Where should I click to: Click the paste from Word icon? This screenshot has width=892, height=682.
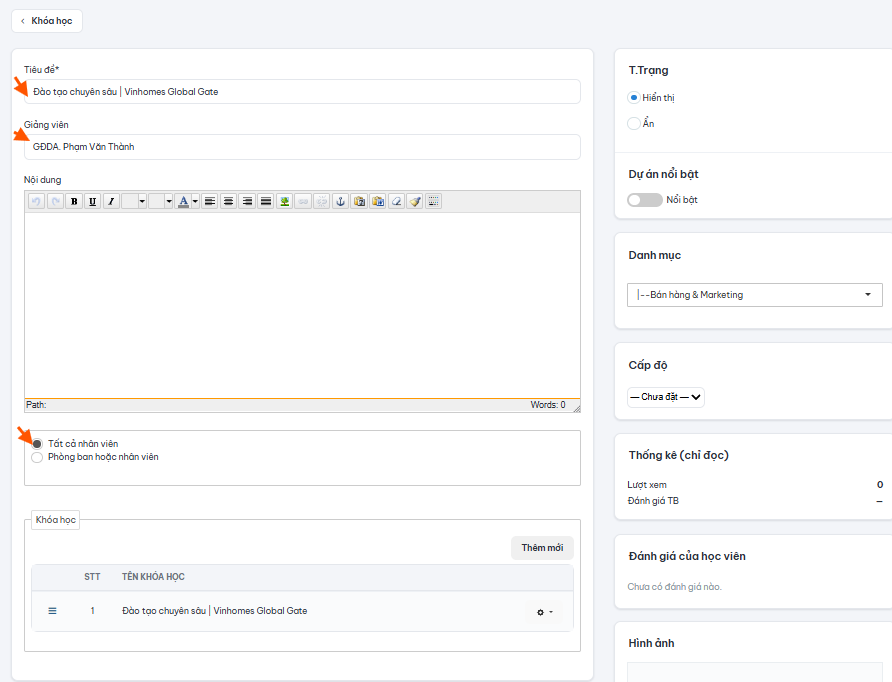coord(378,201)
